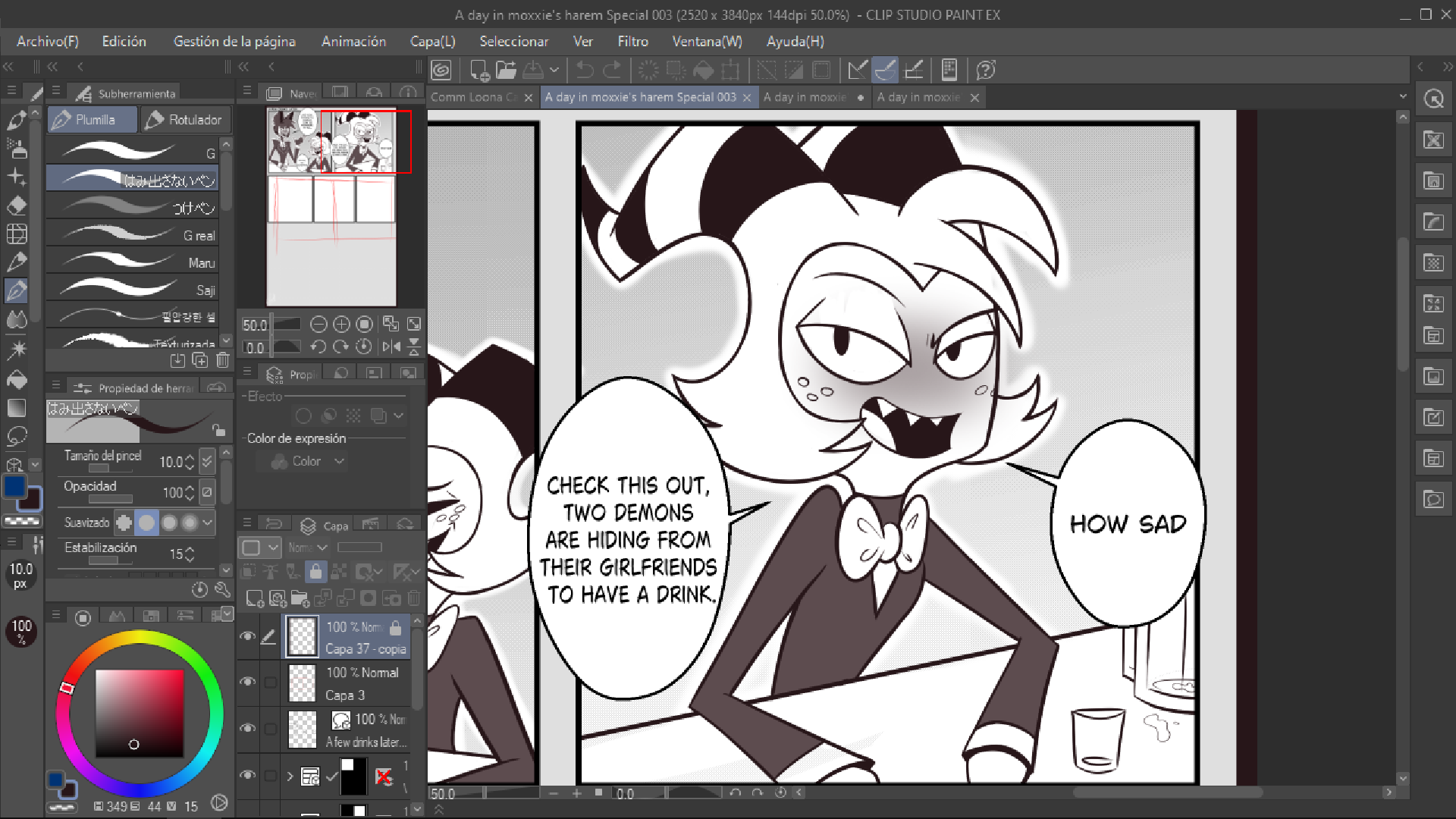This screenshot has height=819, width=1456.
Task: Hide the Capa 3 layer
Action: tap(247, 682)
